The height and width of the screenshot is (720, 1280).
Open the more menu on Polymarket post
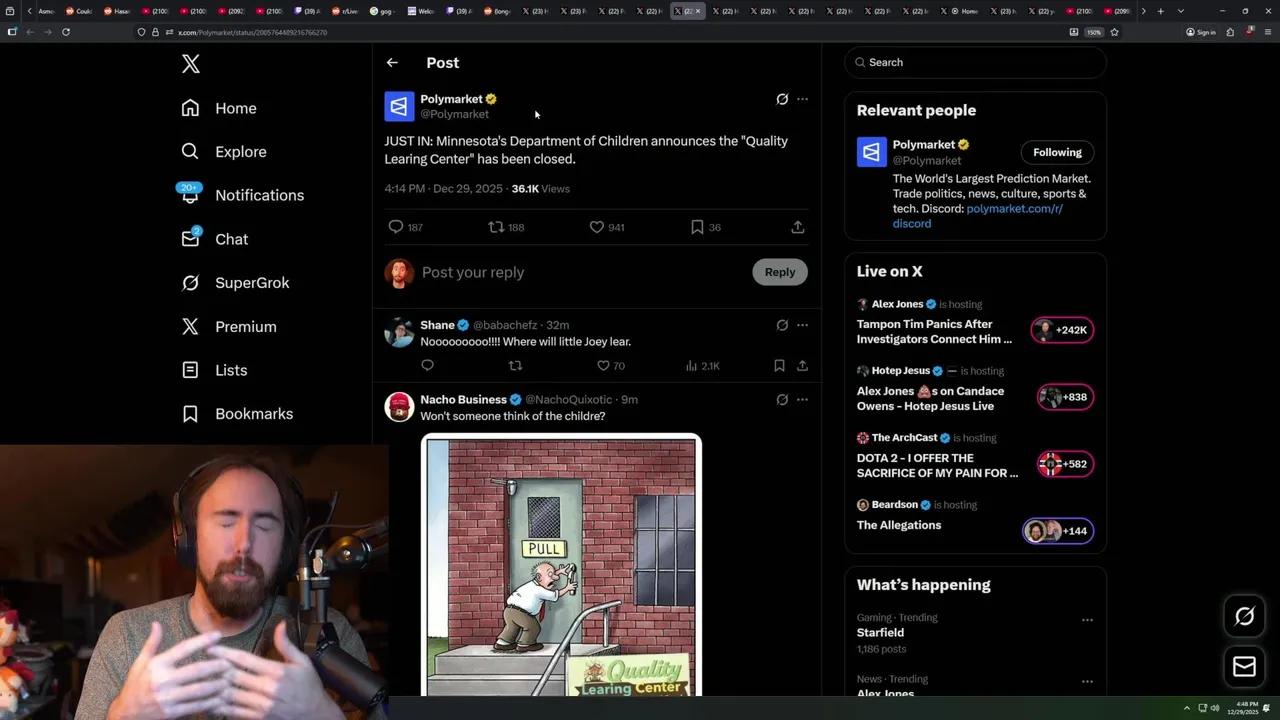[x=802, y=99]
